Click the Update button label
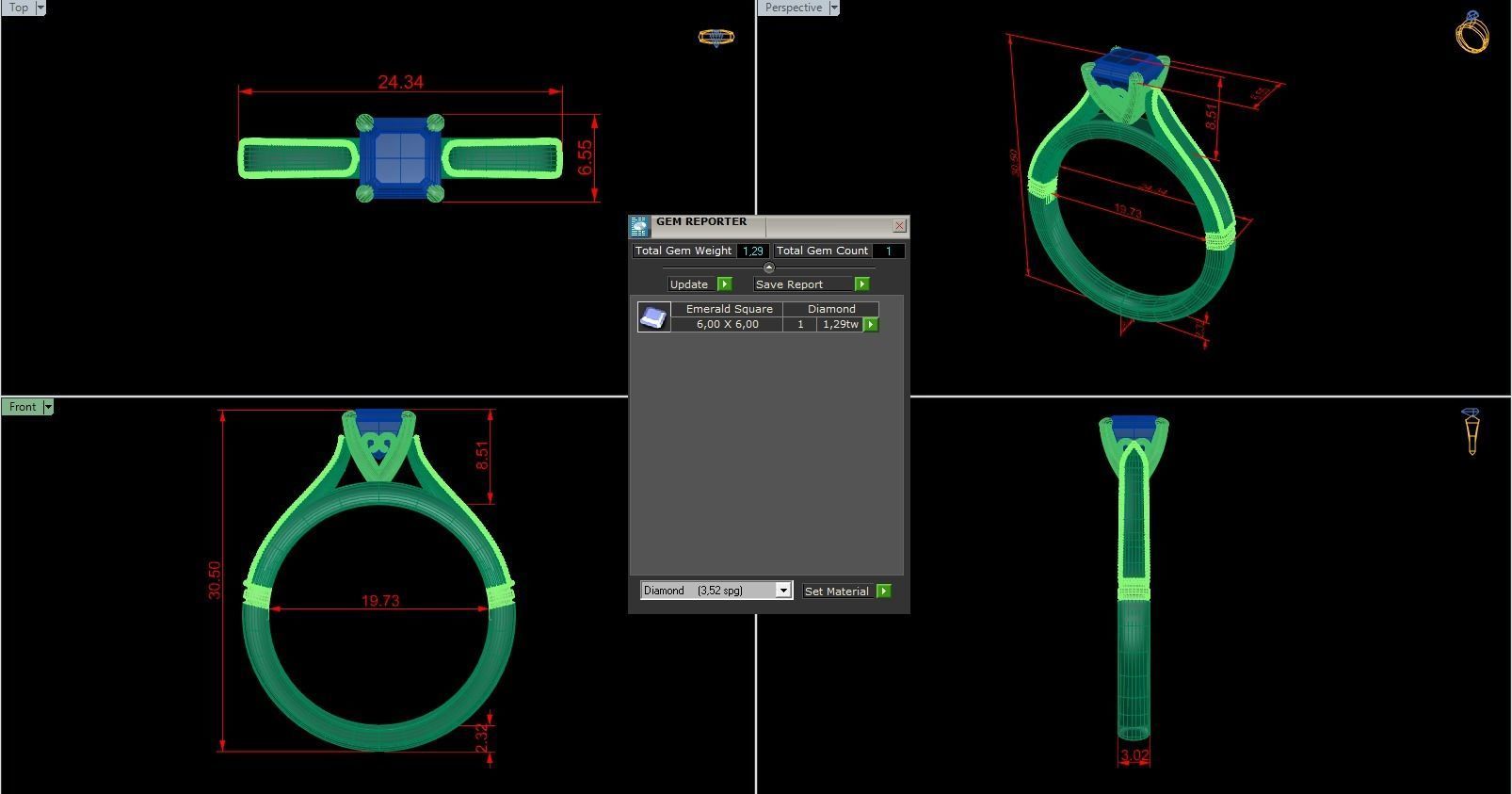Viewport: 1512px width, 794px height. tap(689, 284)
